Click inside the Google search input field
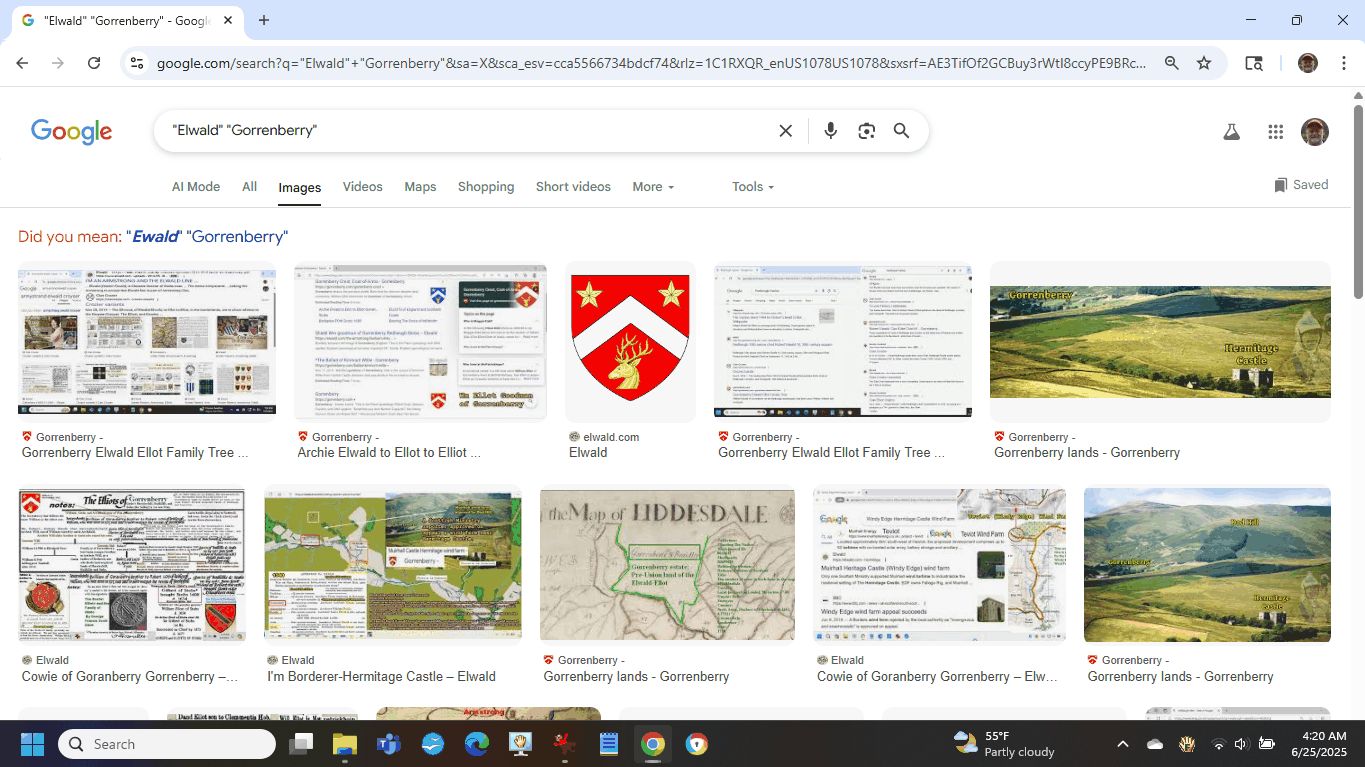The height and width of the screenshot is (767, 1365). pos(470,131)
